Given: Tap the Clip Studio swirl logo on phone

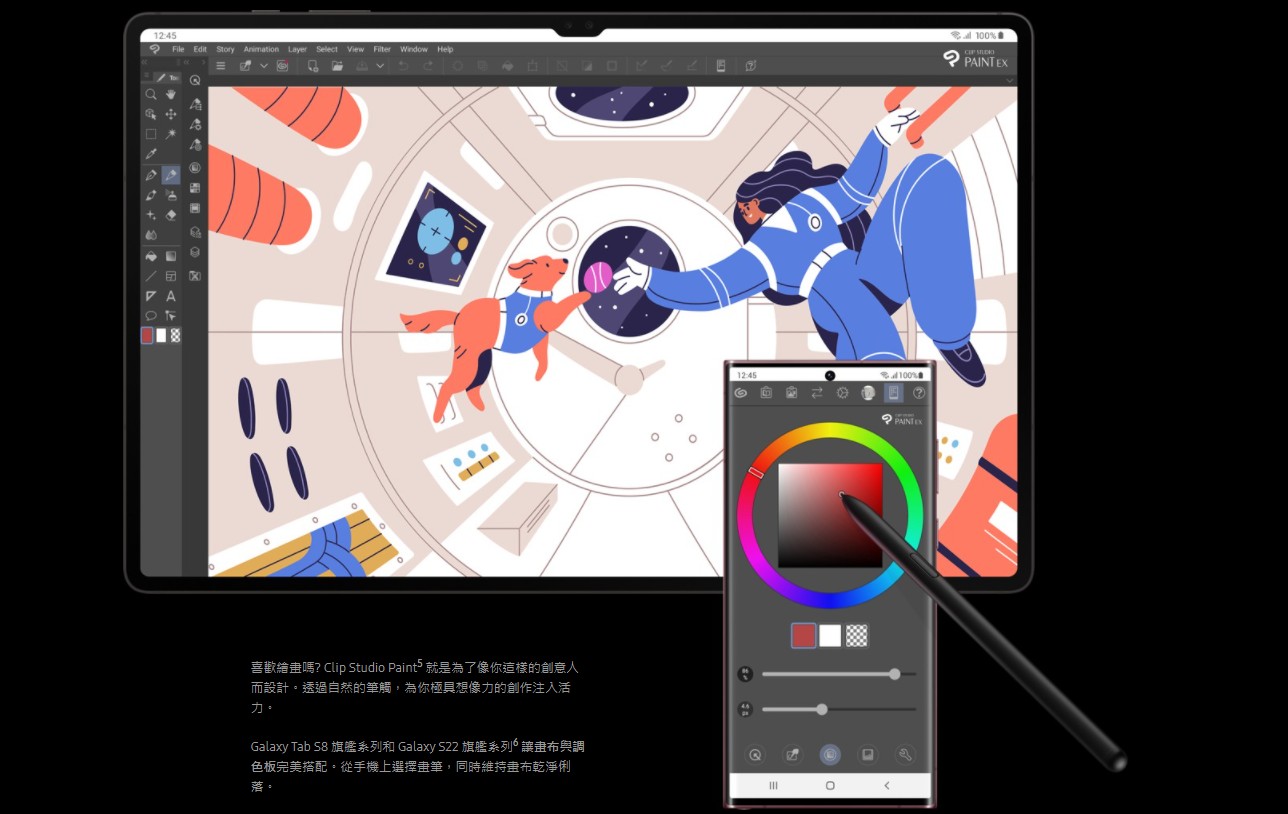Looking at the screenshot, I should click(x=741, y=393).
